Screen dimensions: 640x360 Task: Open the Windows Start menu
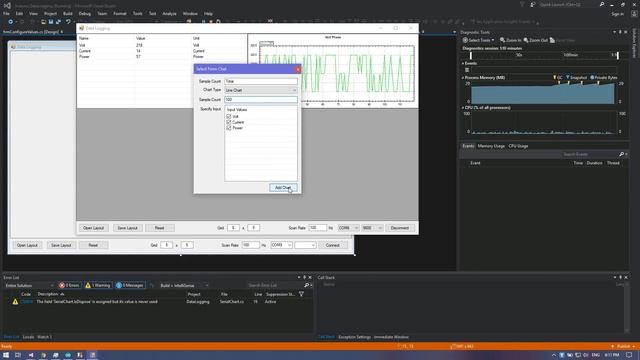[6, 355]
